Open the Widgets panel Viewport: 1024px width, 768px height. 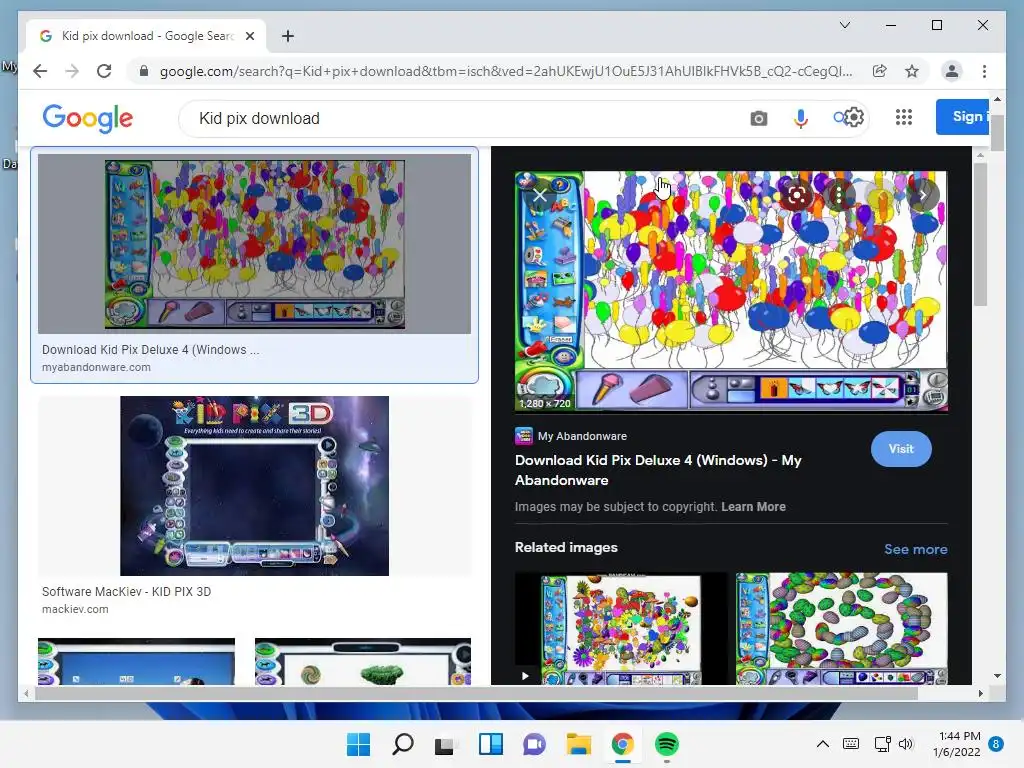tap(490, 744)
